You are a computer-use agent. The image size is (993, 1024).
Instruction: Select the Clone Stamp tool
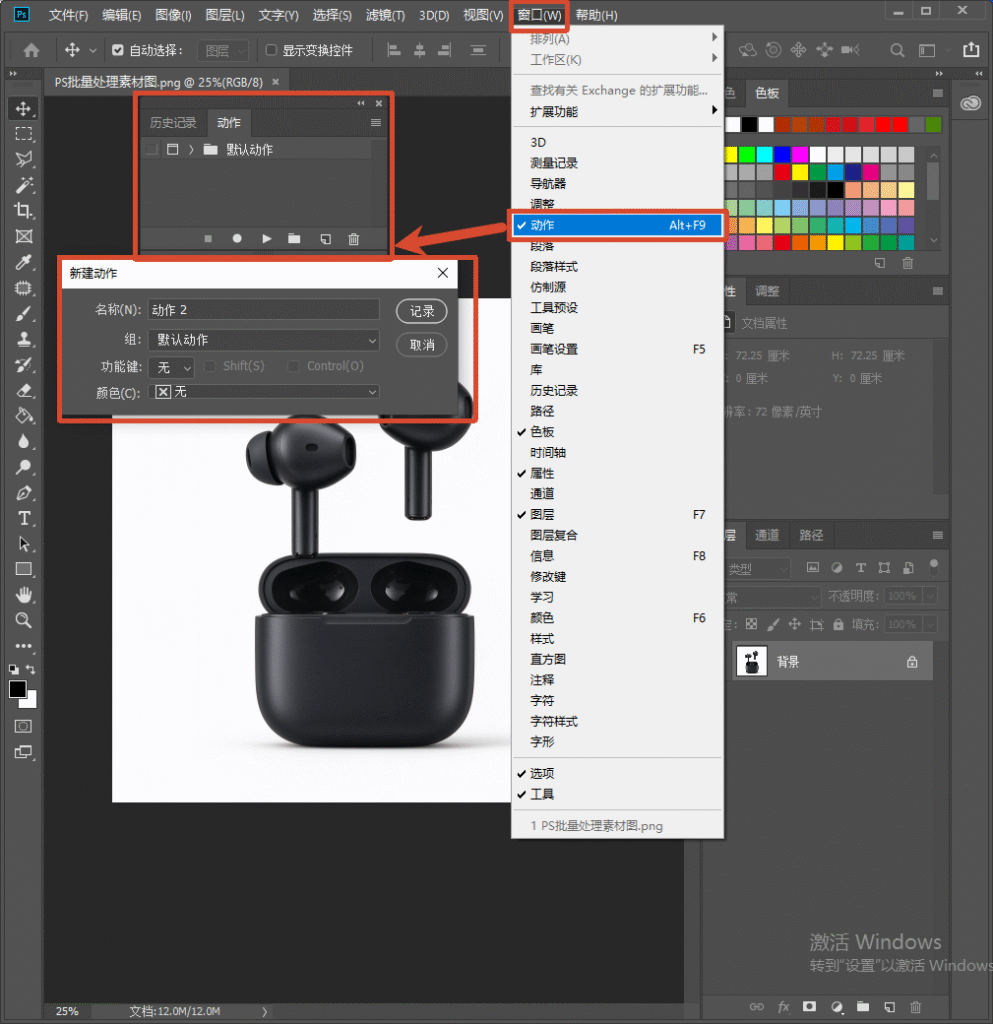click(x=24, y=340)
